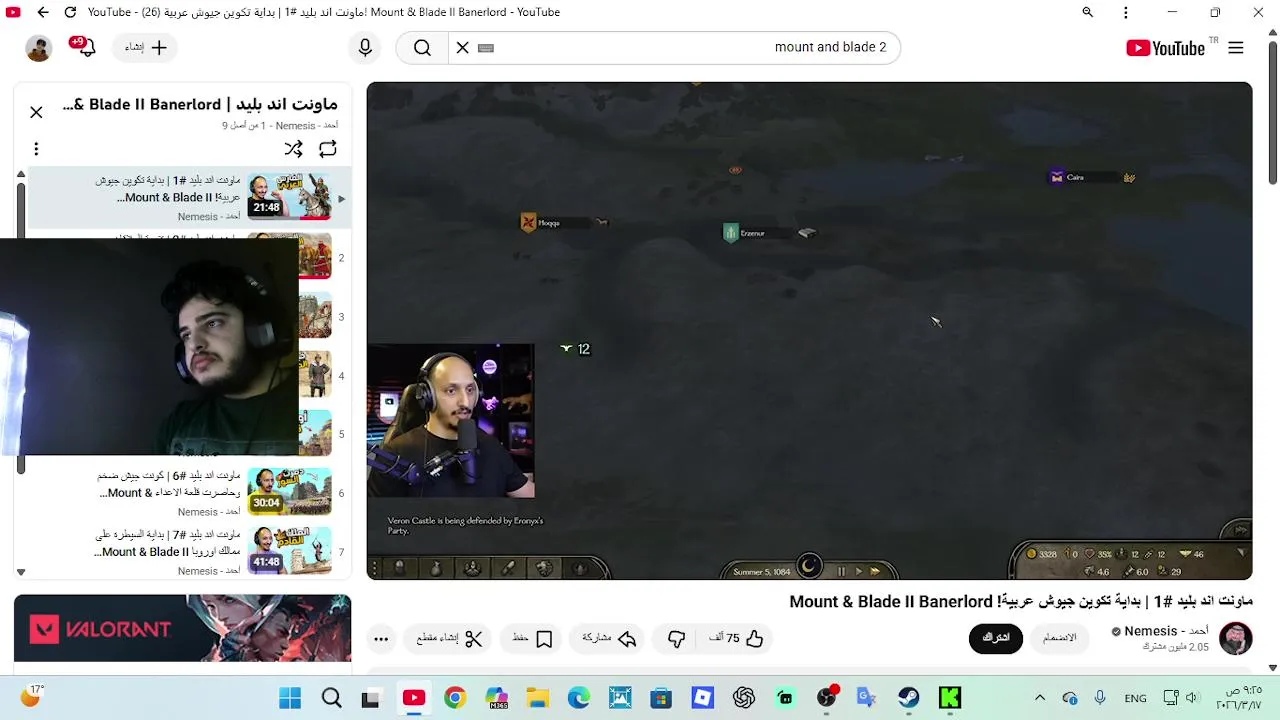Open Google Chrome from taskbar
This screenshot has height=720, width=1280.
[455, 698]
